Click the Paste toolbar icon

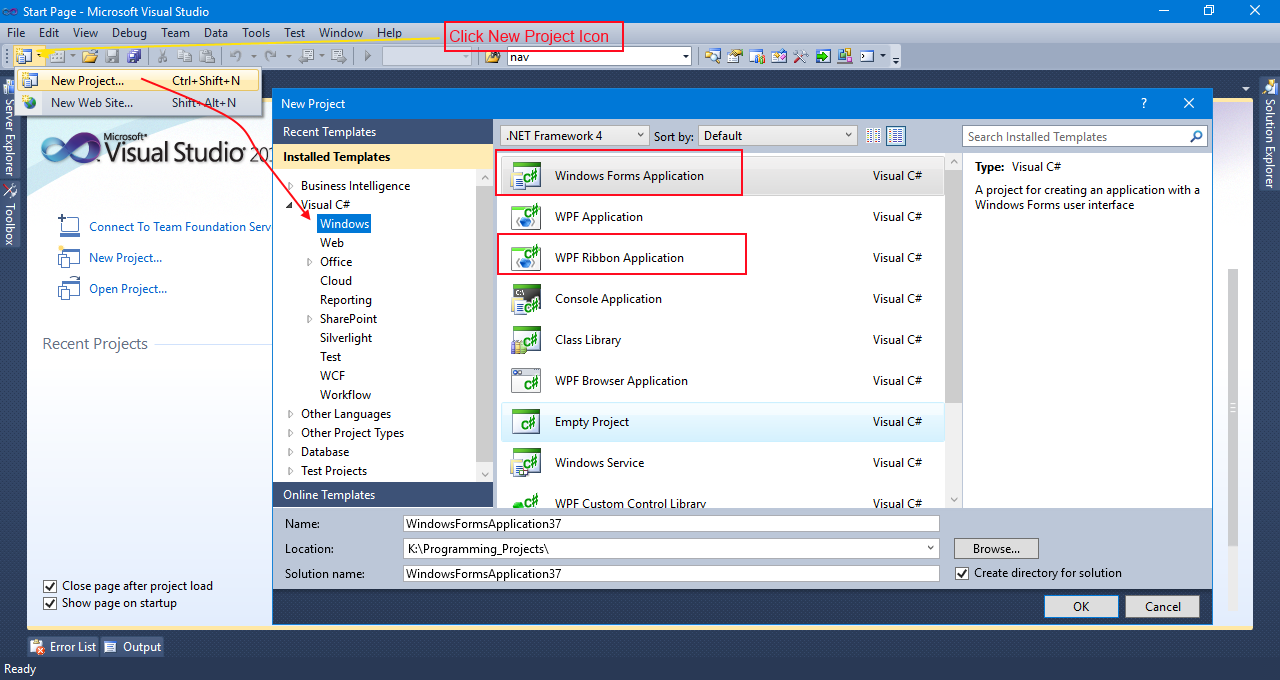[x=207, y=56]
